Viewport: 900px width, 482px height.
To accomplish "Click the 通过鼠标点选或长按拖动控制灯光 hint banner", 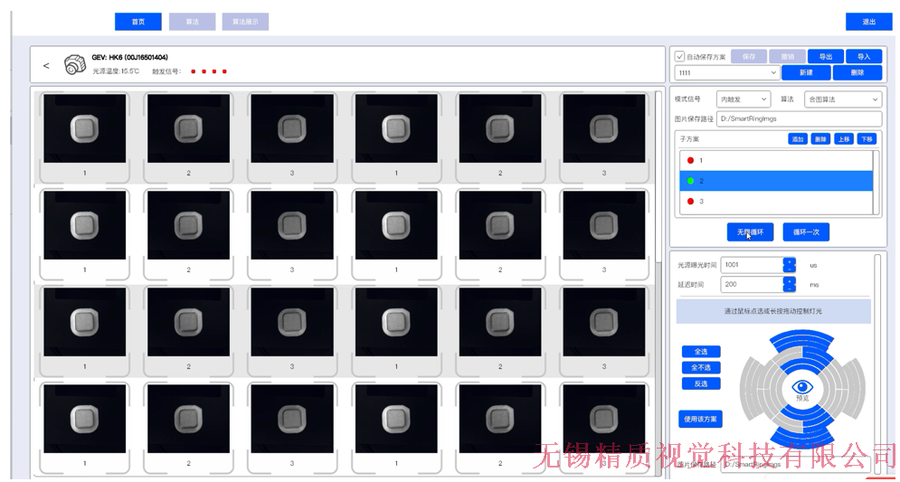I will click(x=773, y=311).
